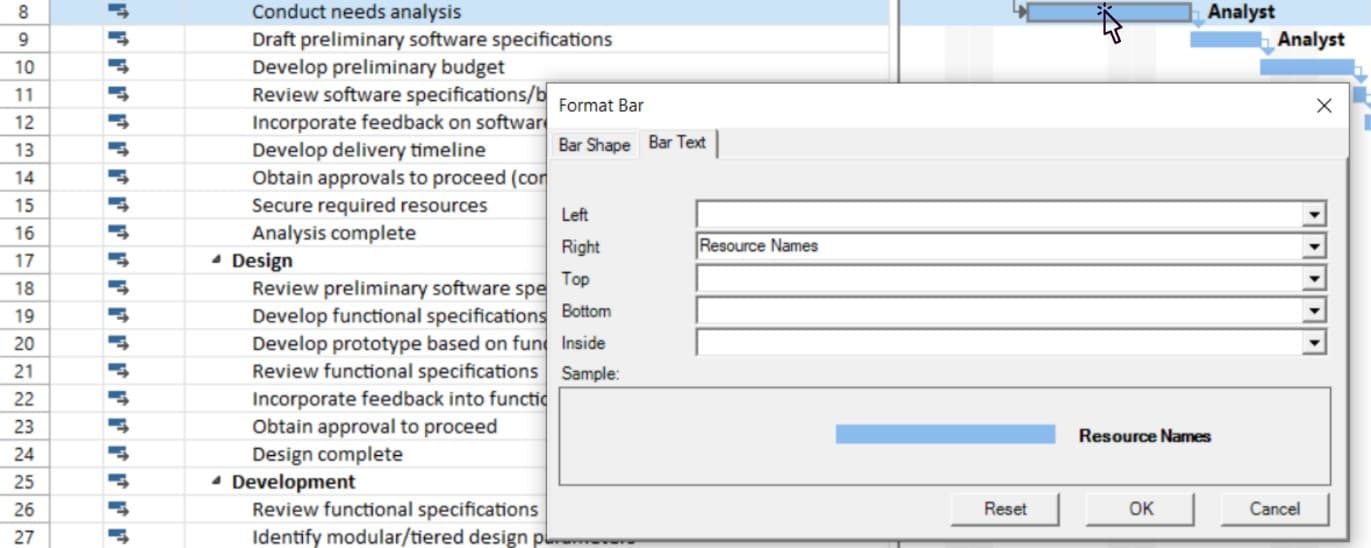Click task mode icon for Design row 17

[118, 261]
